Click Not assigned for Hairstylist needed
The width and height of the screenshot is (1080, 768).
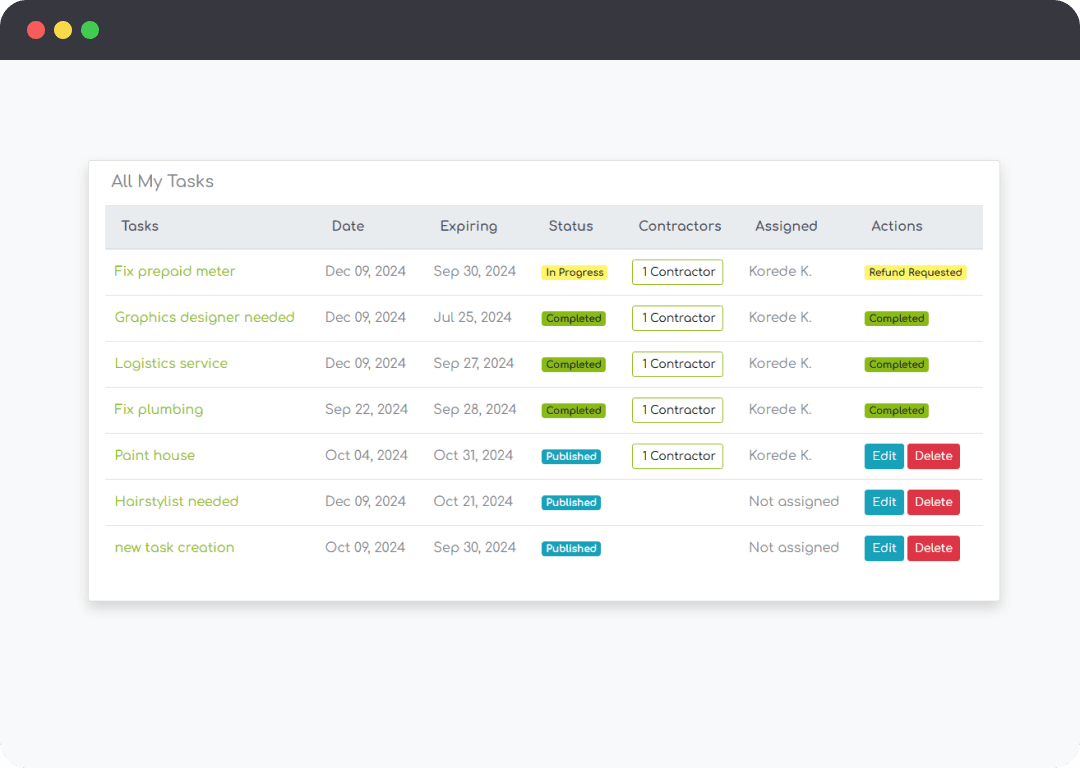point(793,501)
